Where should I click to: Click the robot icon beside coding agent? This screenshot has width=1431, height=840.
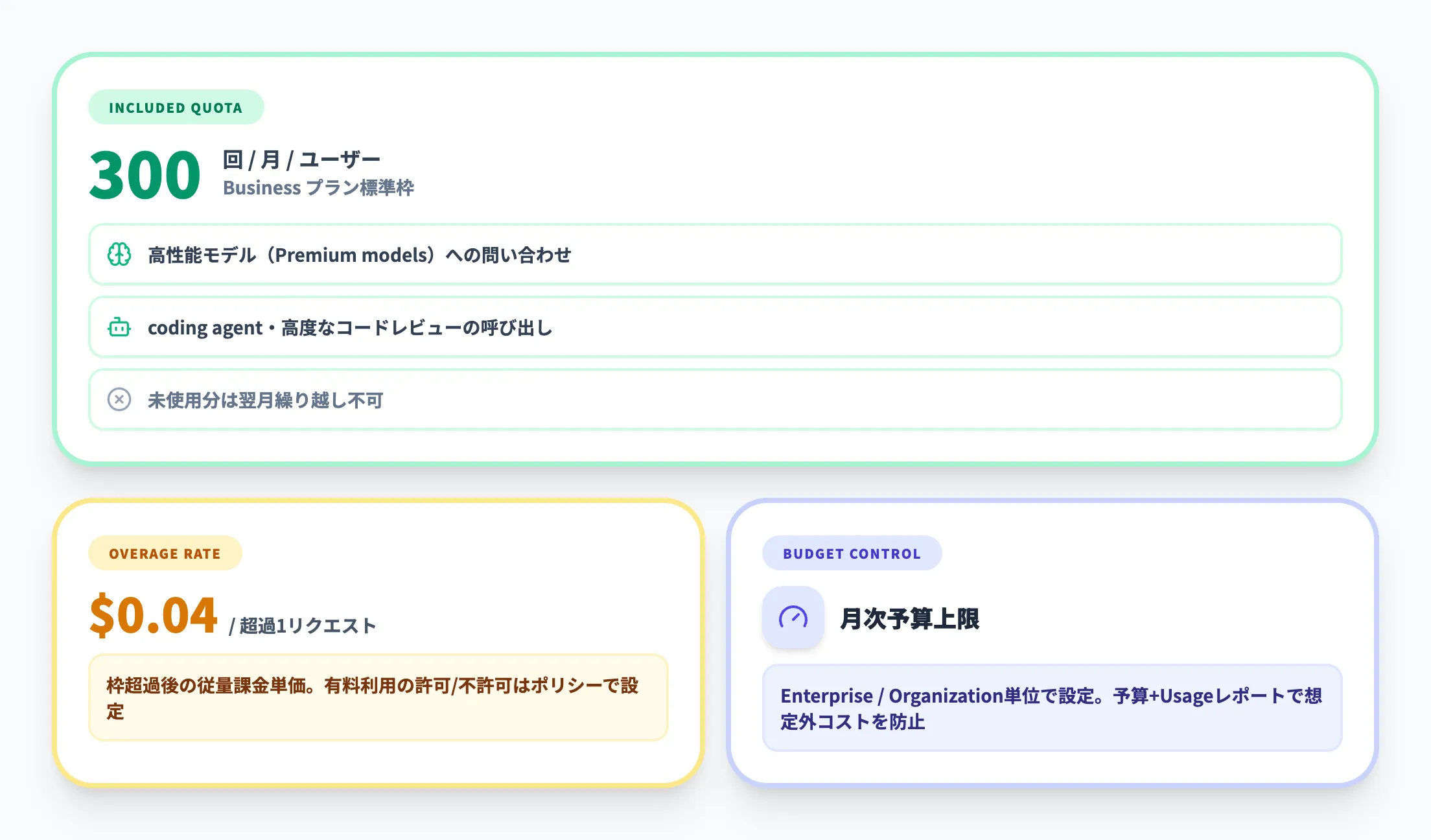pos(119,328)
